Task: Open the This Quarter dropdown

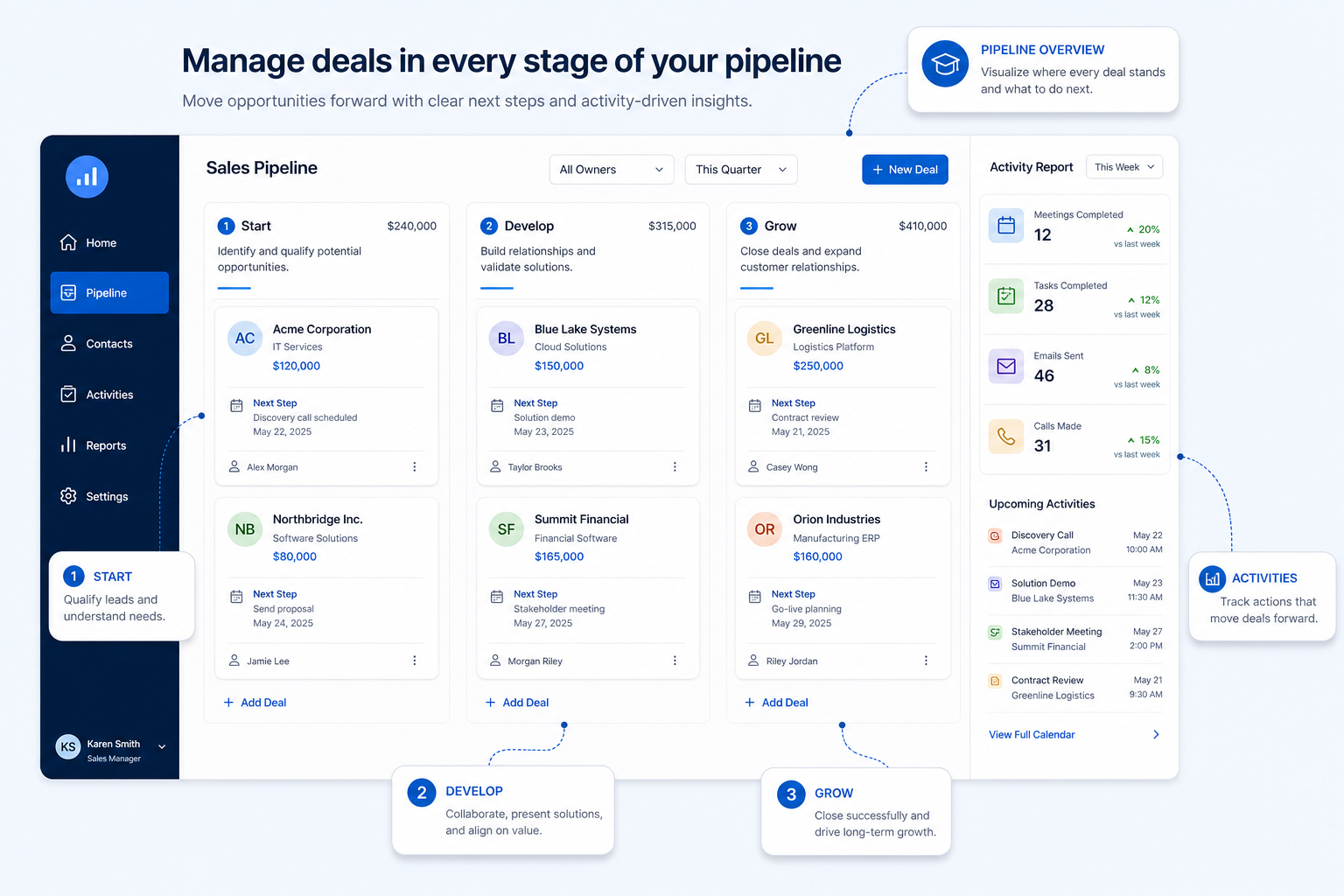Action: (x=741, y=170)
